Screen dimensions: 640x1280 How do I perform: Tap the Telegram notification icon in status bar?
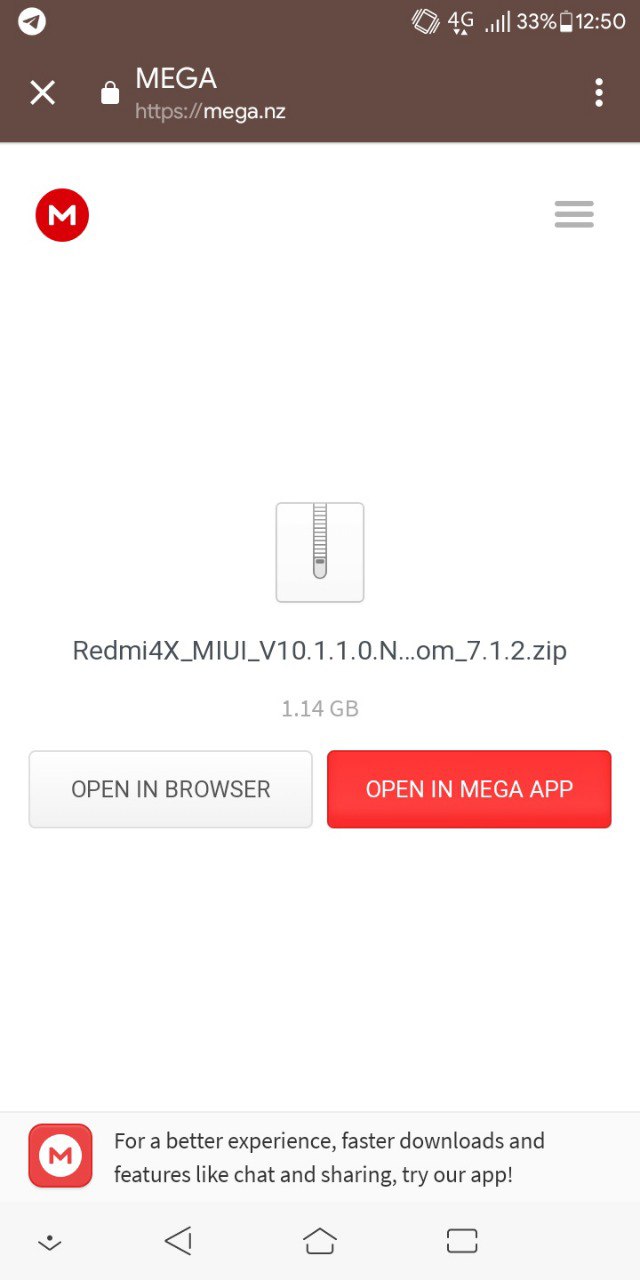(32, 21)
